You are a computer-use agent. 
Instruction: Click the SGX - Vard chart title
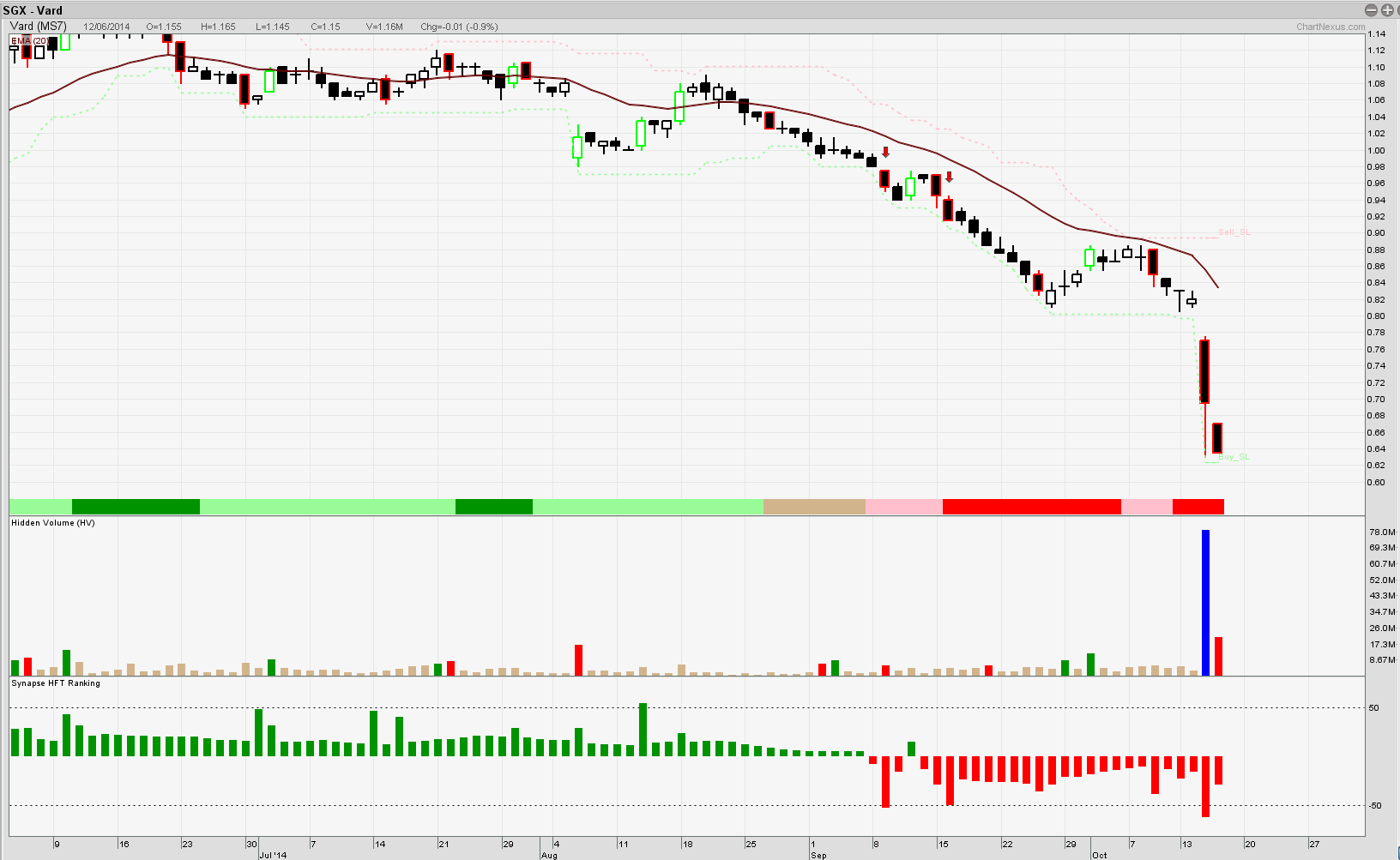(33, 10)
